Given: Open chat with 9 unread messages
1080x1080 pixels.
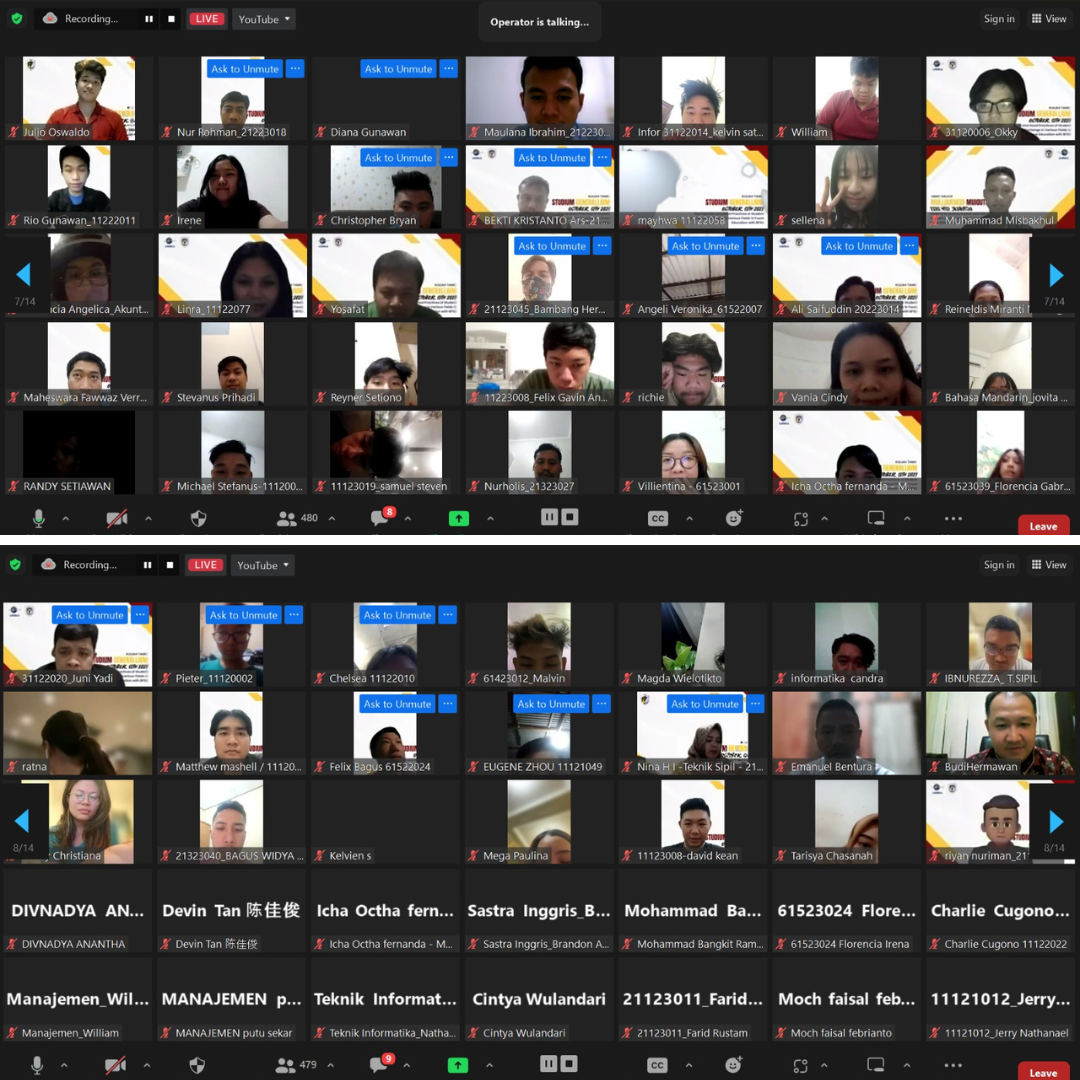Looking at the screenshot, I should pos(381,1063).
